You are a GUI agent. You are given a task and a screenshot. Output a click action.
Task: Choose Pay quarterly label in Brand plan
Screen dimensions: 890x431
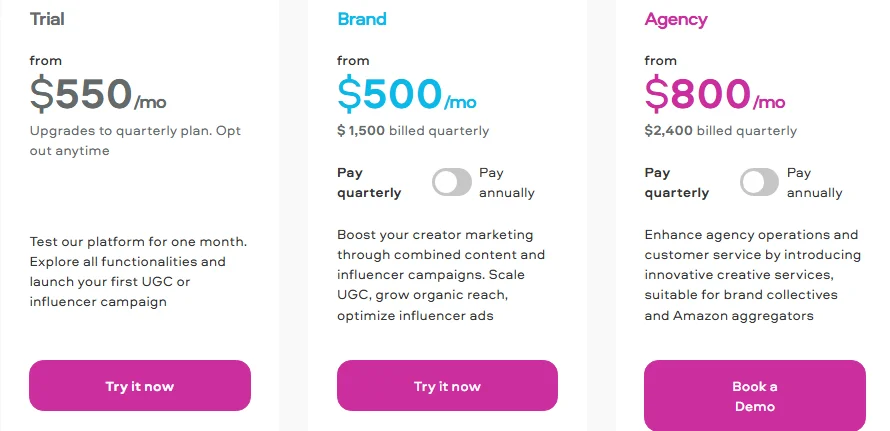pos(369,183)
